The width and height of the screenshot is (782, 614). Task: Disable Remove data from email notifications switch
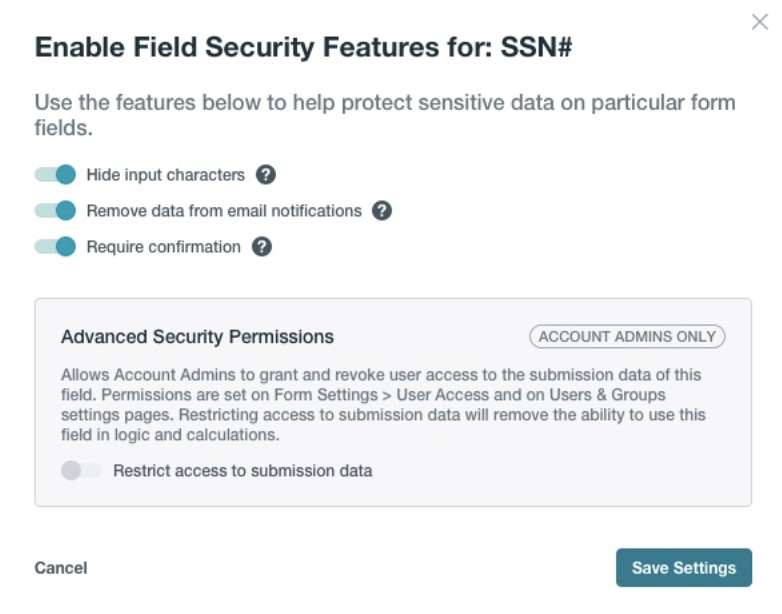click(x=56, y=211)
